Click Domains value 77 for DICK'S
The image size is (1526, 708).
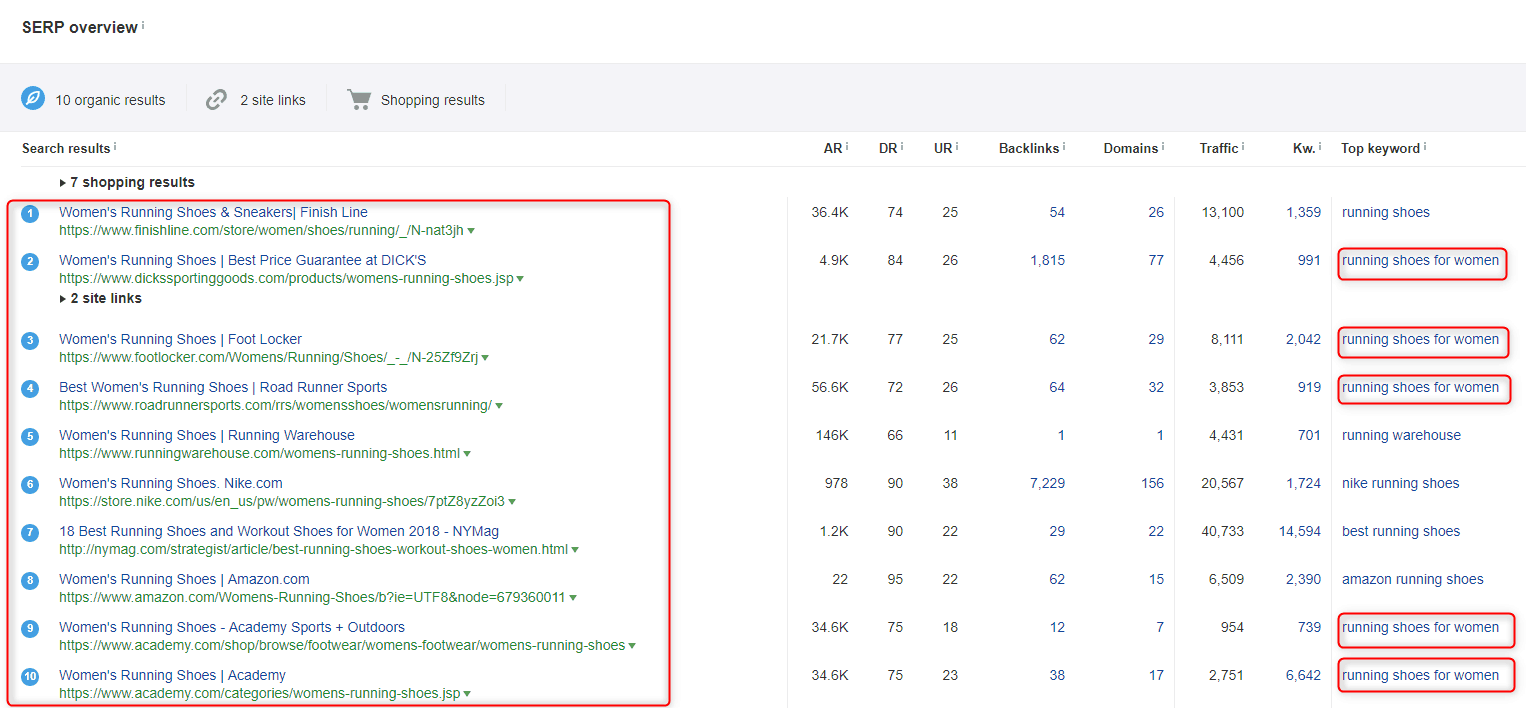coord(1156,260)
